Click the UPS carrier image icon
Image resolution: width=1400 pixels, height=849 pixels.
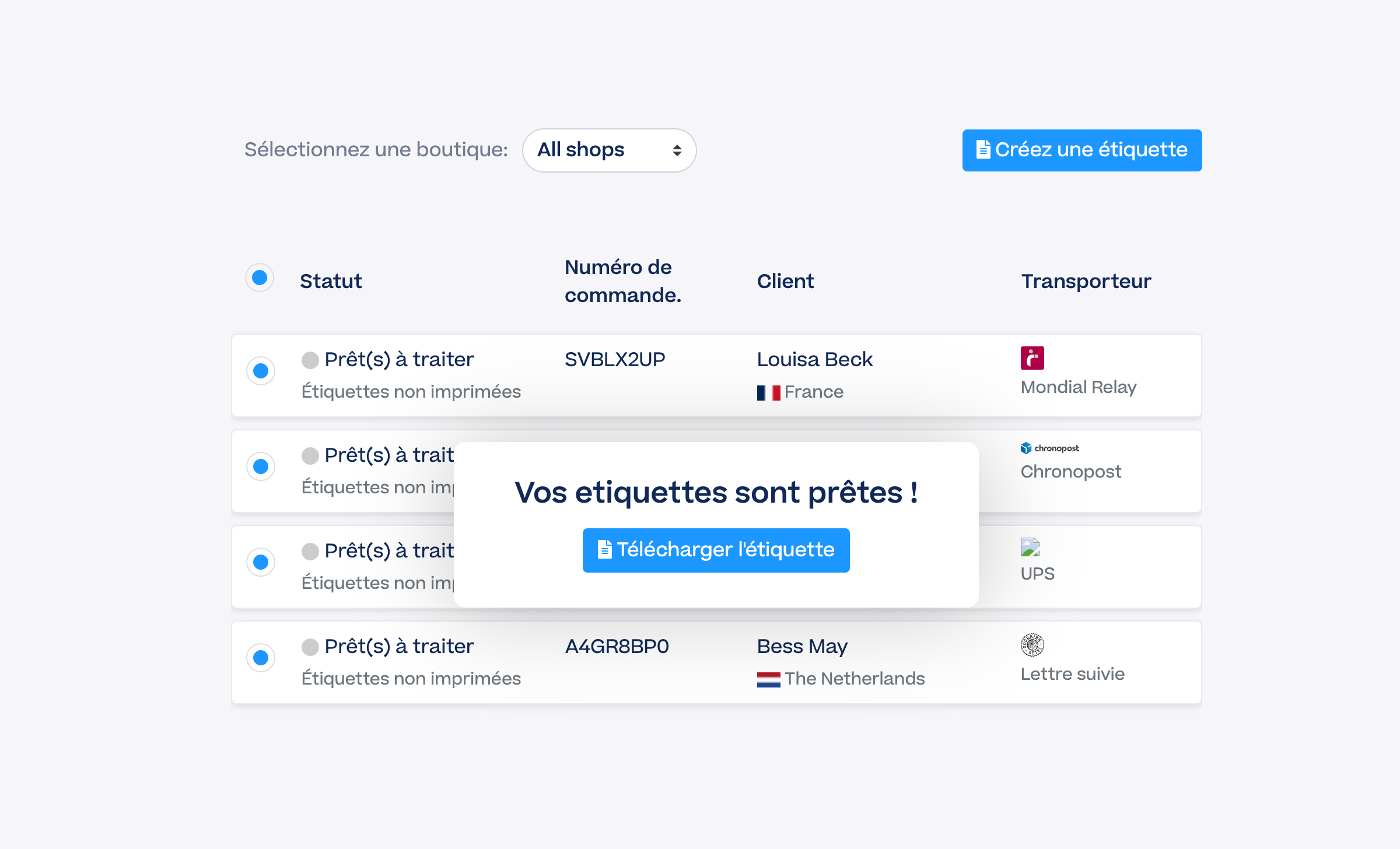(x=1030, y=547)
